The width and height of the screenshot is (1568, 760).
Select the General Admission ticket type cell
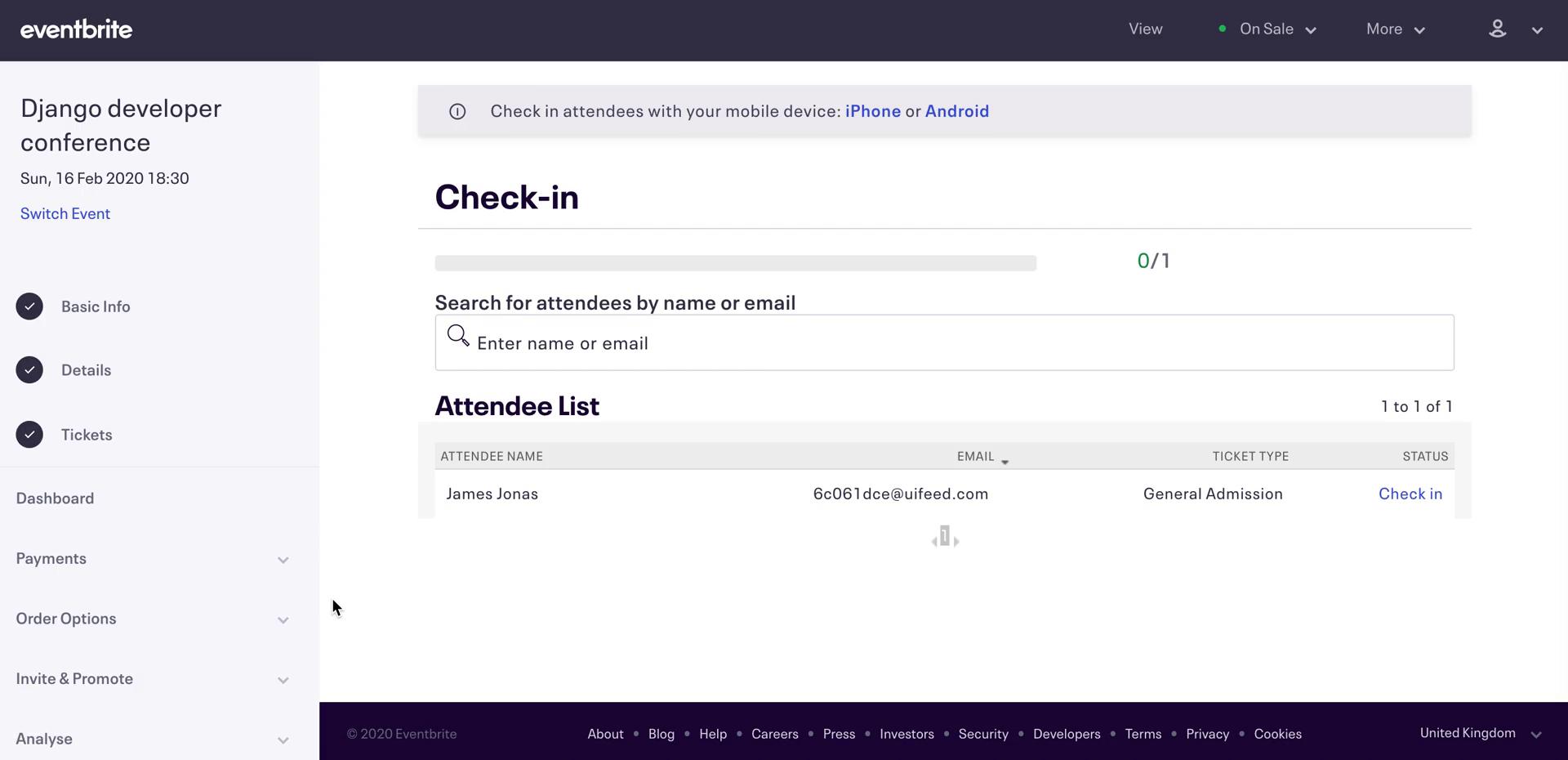(1213, 494)
